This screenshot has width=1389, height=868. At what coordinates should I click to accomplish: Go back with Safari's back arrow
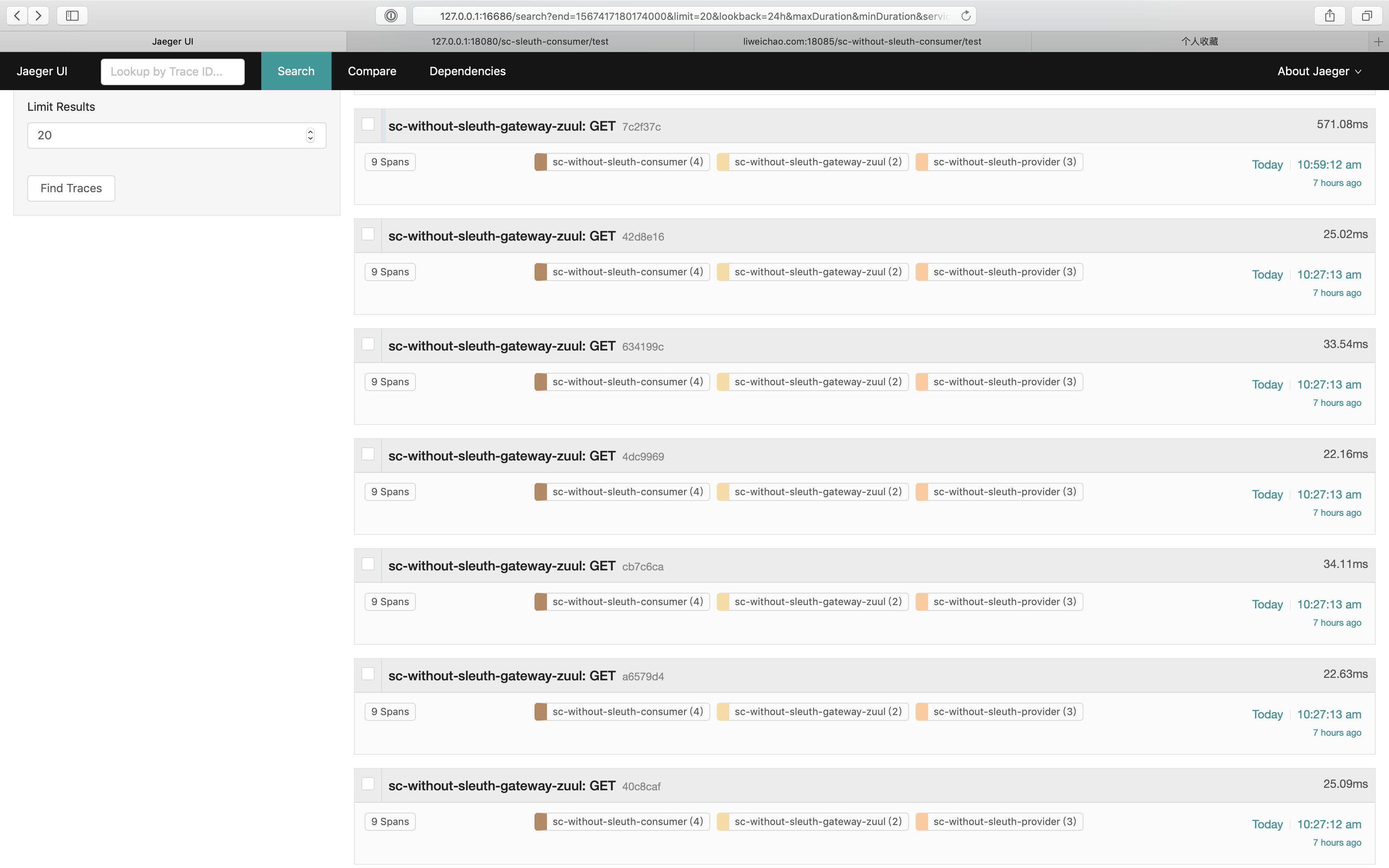[x=17, y=16]
